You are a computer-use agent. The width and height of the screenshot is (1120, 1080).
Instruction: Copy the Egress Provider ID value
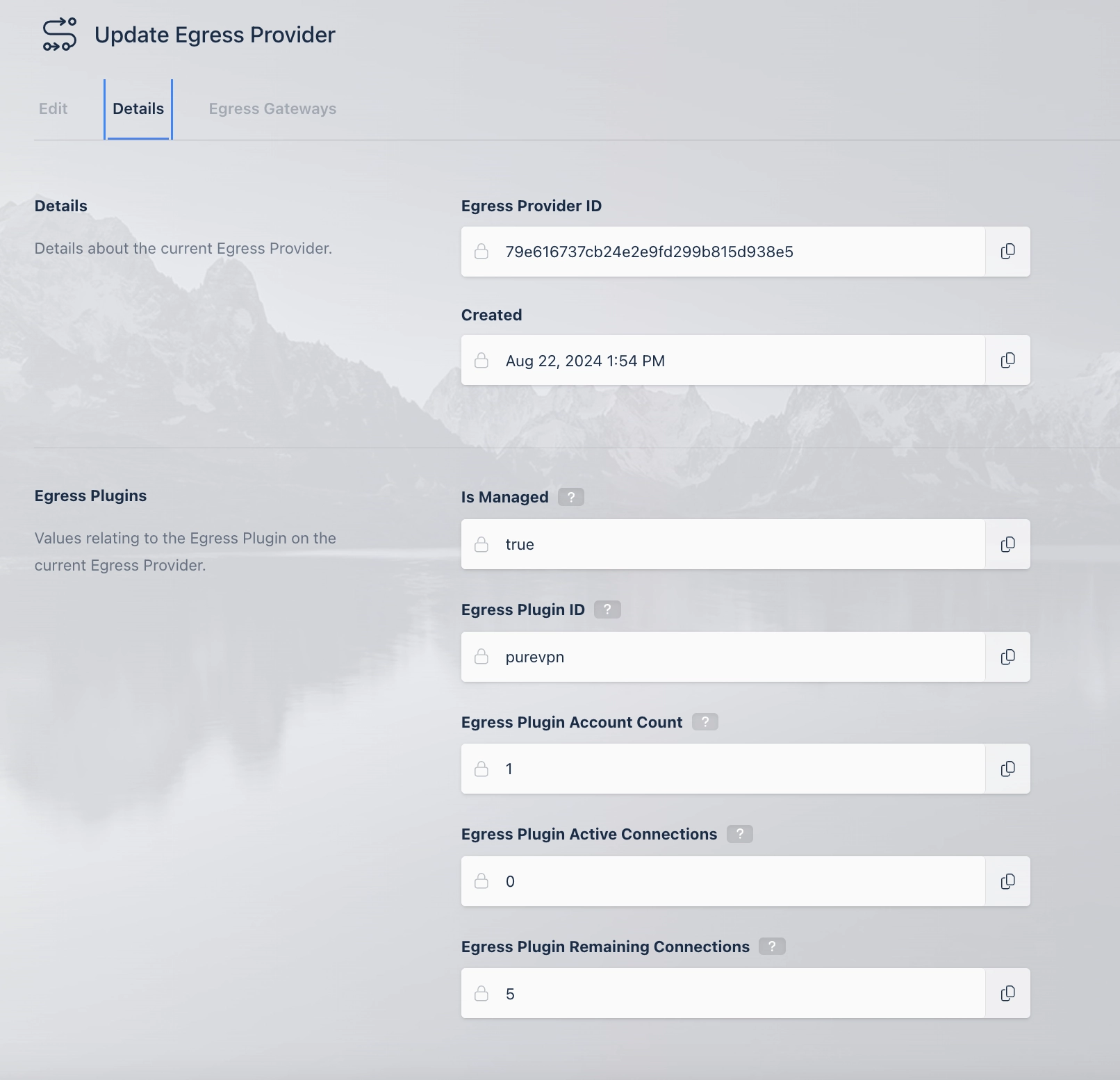click(1007, 252)
